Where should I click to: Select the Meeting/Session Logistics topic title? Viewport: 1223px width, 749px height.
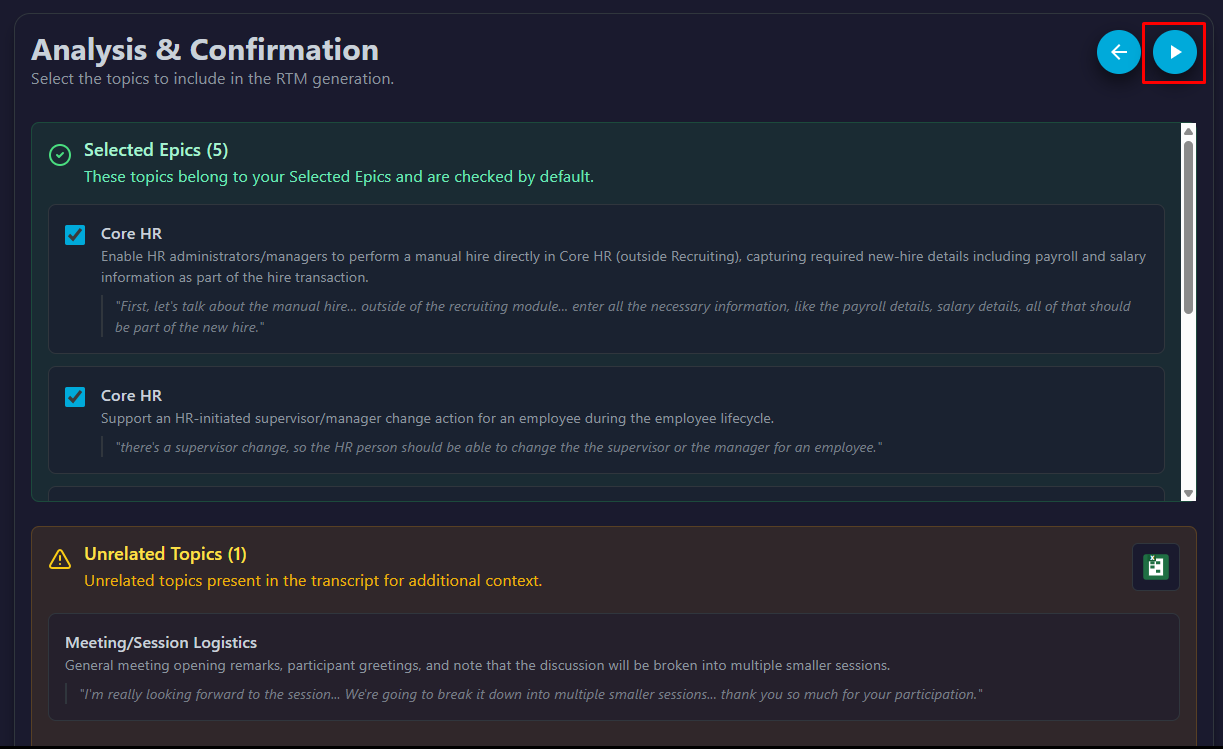[x=161, y=643]
